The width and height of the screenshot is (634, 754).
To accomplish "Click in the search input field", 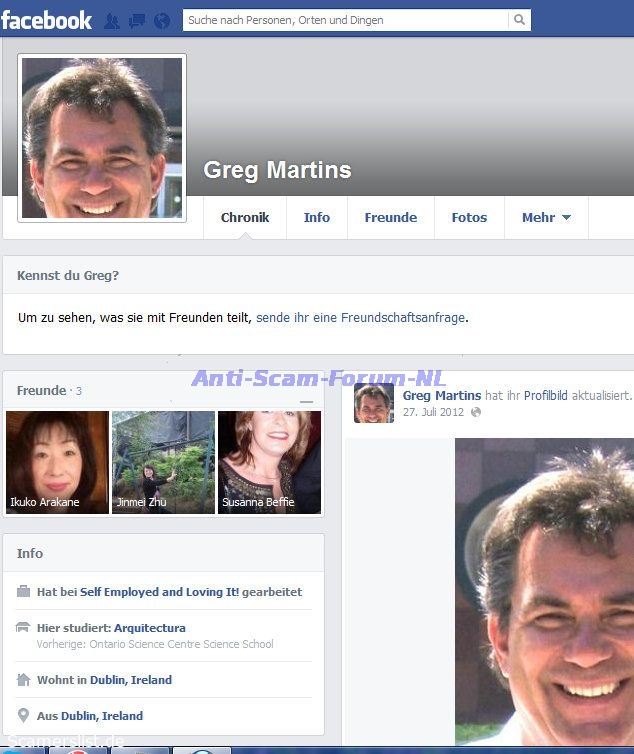I will pyautogui.click(x=345, y=20).
